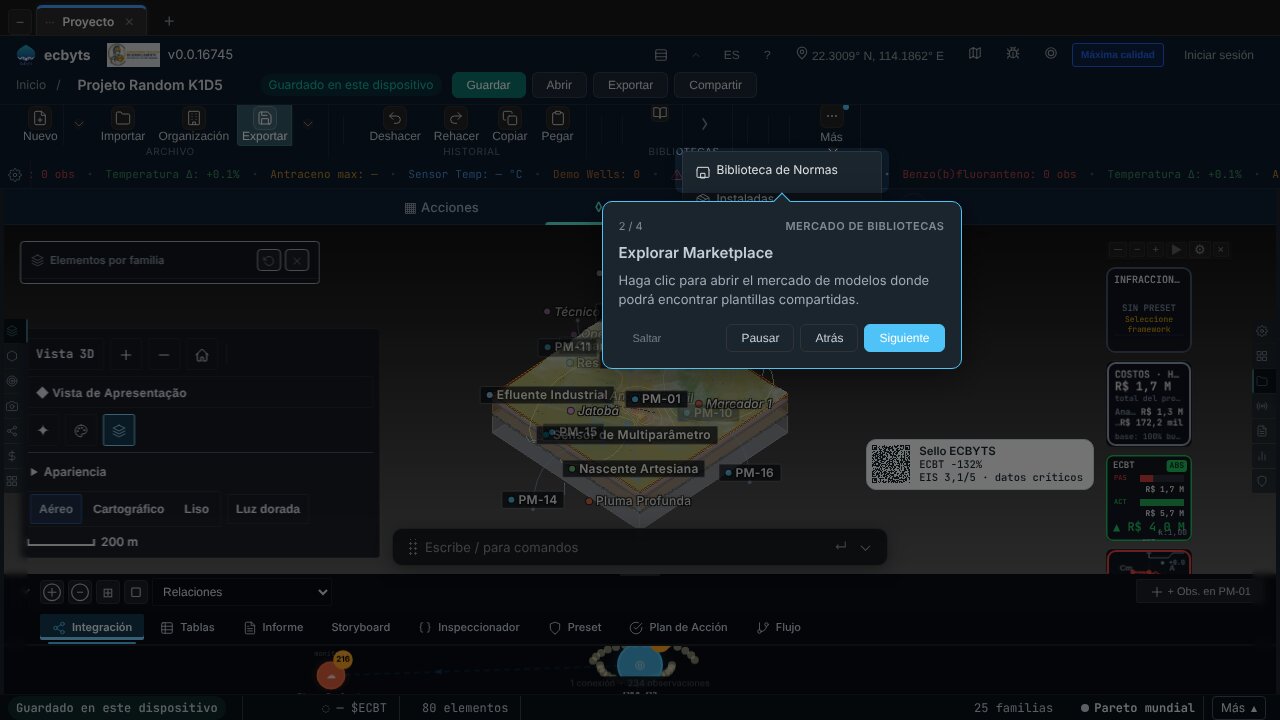Expand the arrow next to Exportar tool
This screenshot has height=720, width=1280.
308,124
